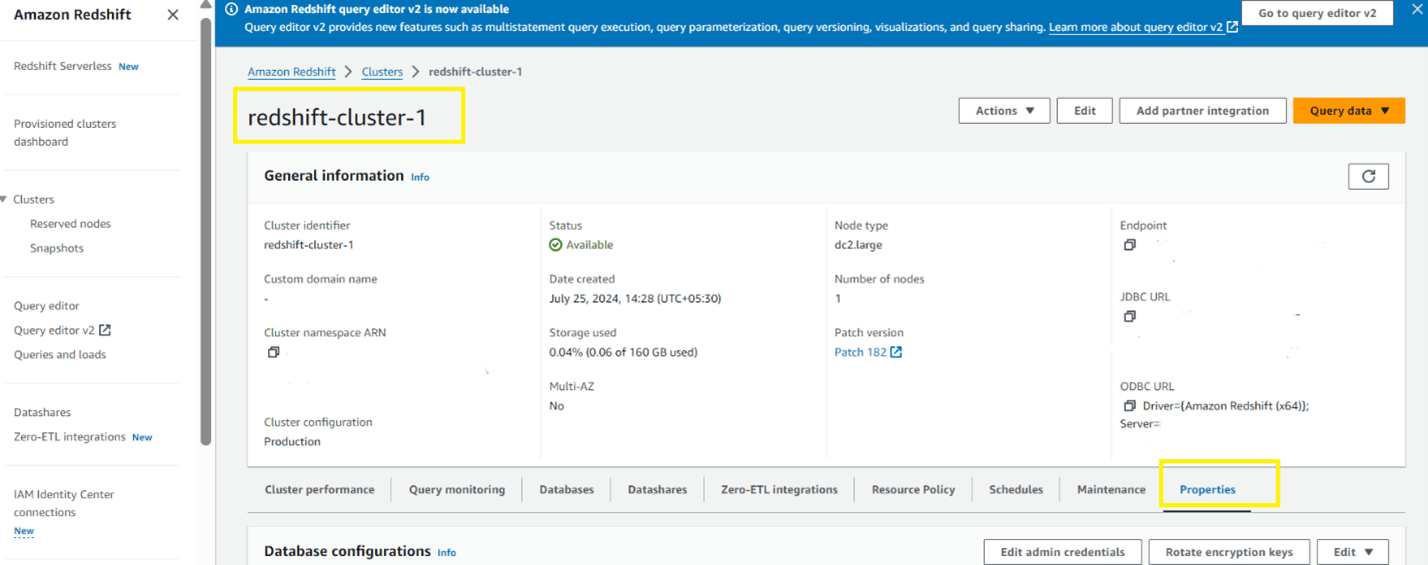Open the Edit dropdown in Database configurations

point(1353,552)
